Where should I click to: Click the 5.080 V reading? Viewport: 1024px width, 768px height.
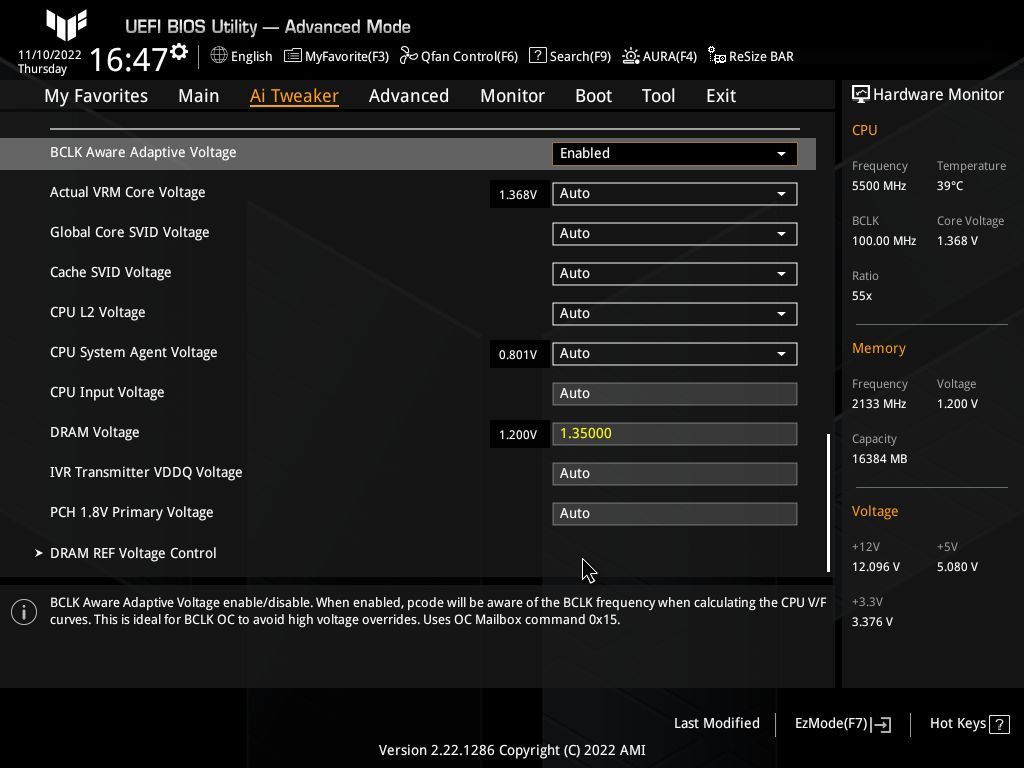(x=957, y=567)
